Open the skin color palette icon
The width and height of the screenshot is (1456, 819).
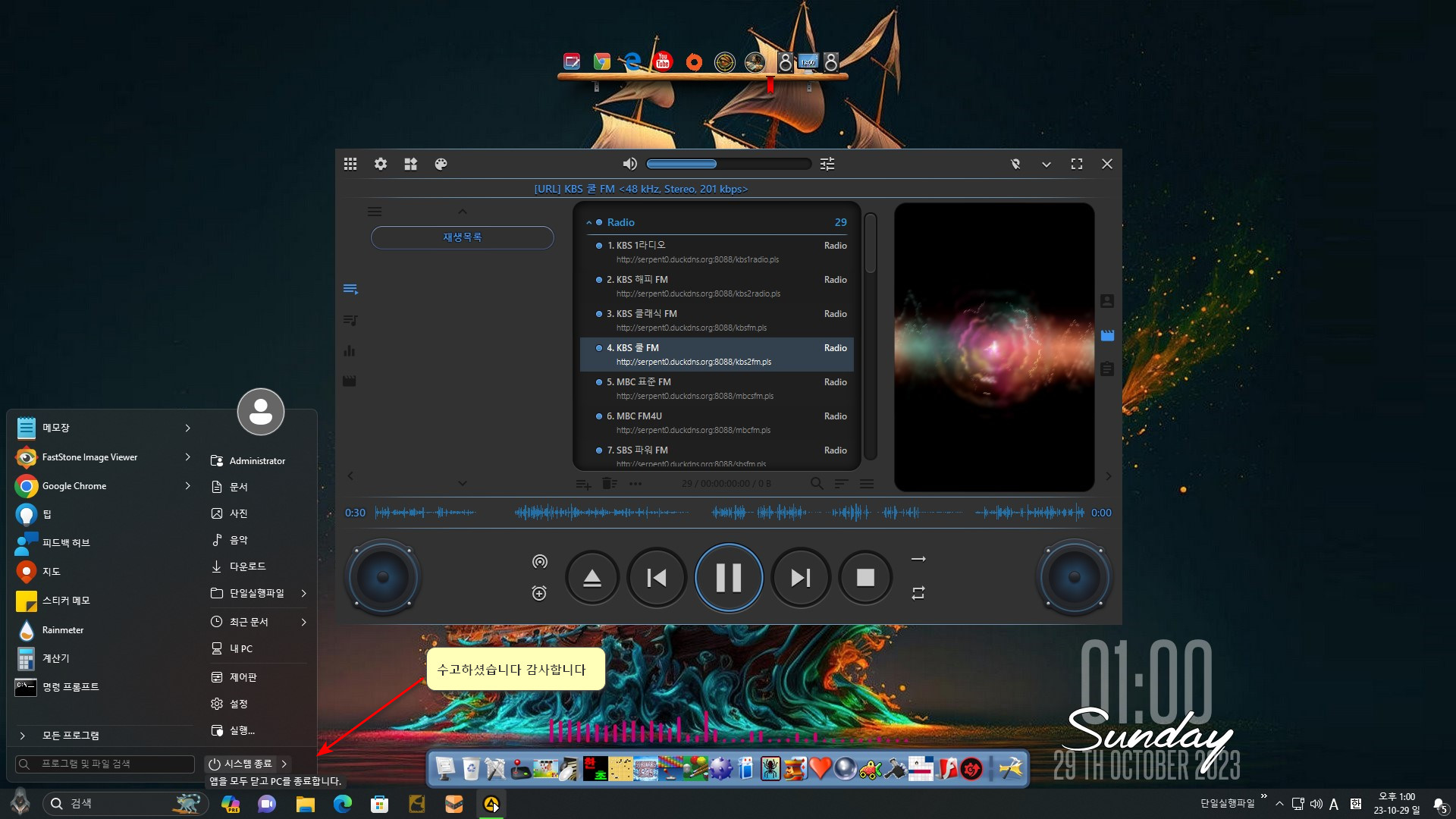tap(441, 164)
